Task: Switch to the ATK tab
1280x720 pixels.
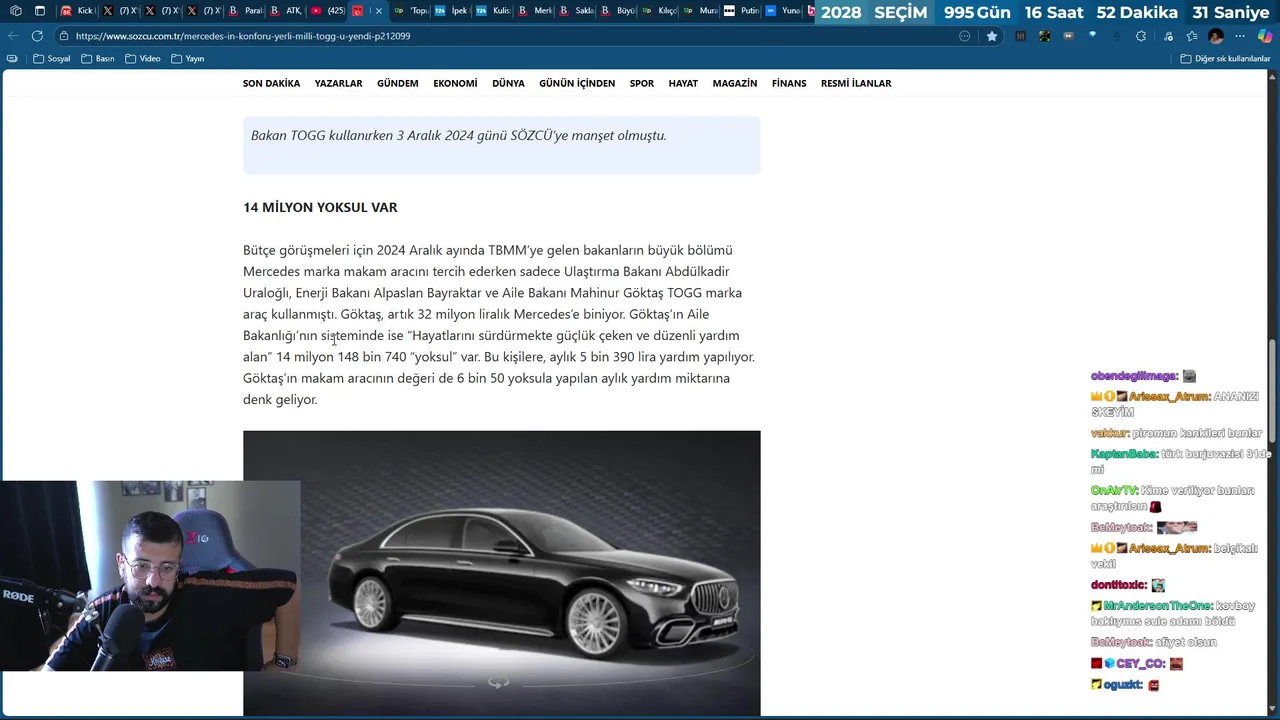Action: coord(286,11)
